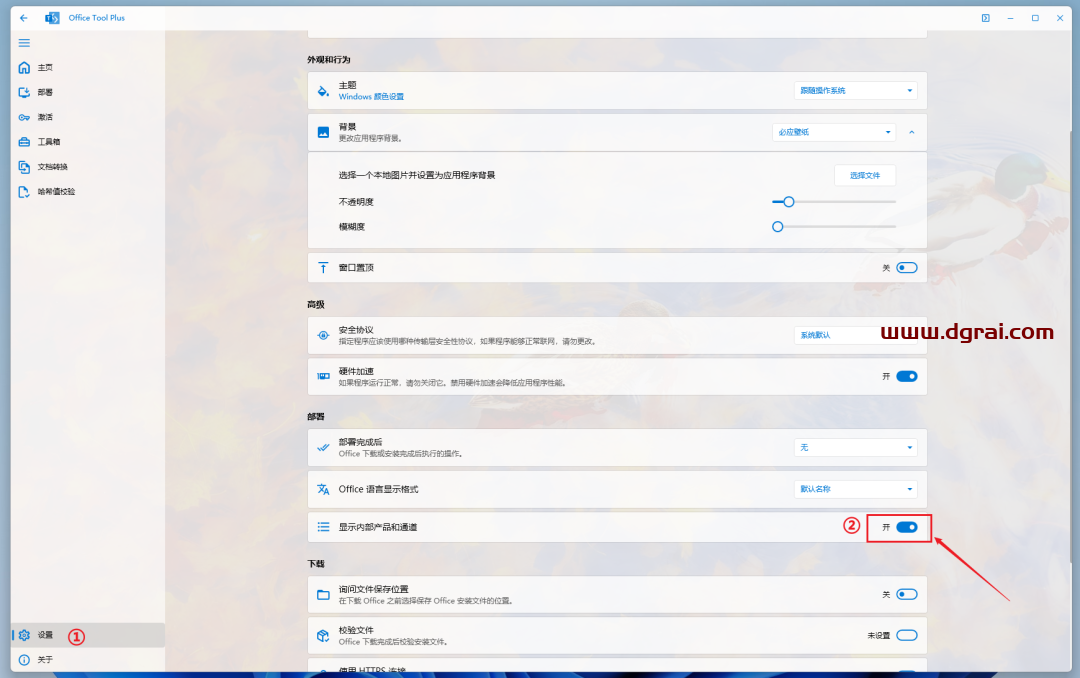Open the 部署完成后 dropdown showing 无
The width and height of the screenshot is (1080, 678).
pyautogui.click(x=856, y=448)
